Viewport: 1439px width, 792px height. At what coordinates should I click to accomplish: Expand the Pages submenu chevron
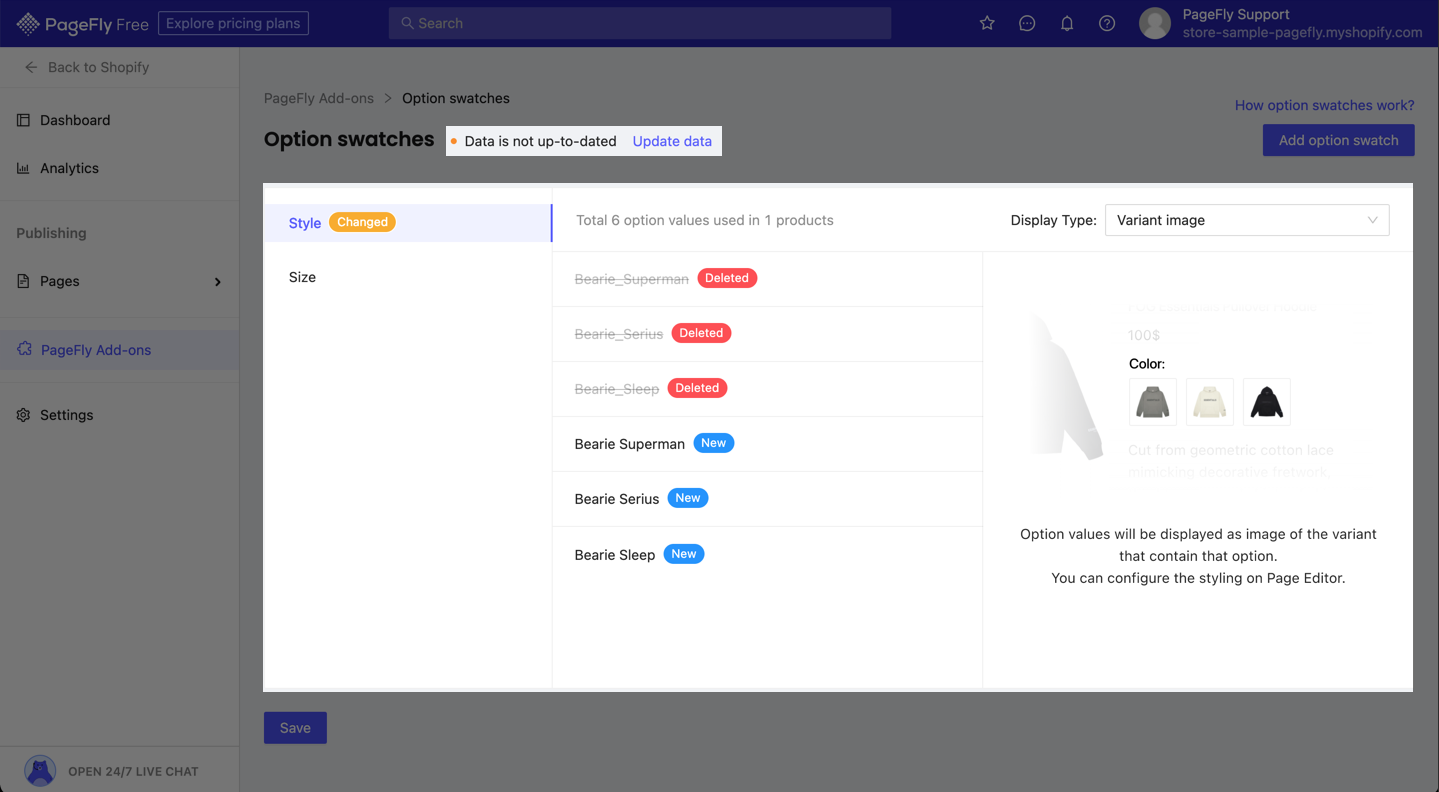pos(218,282)
